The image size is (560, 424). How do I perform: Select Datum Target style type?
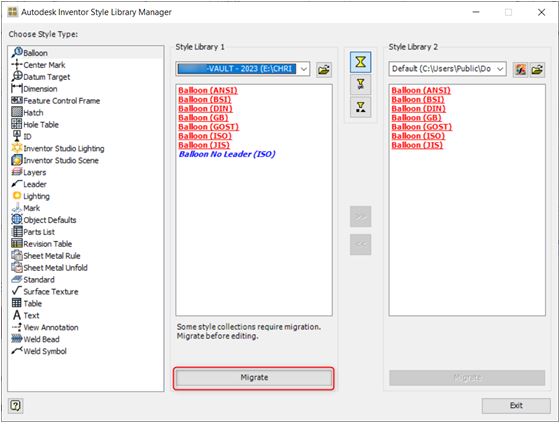coord(40,77)
